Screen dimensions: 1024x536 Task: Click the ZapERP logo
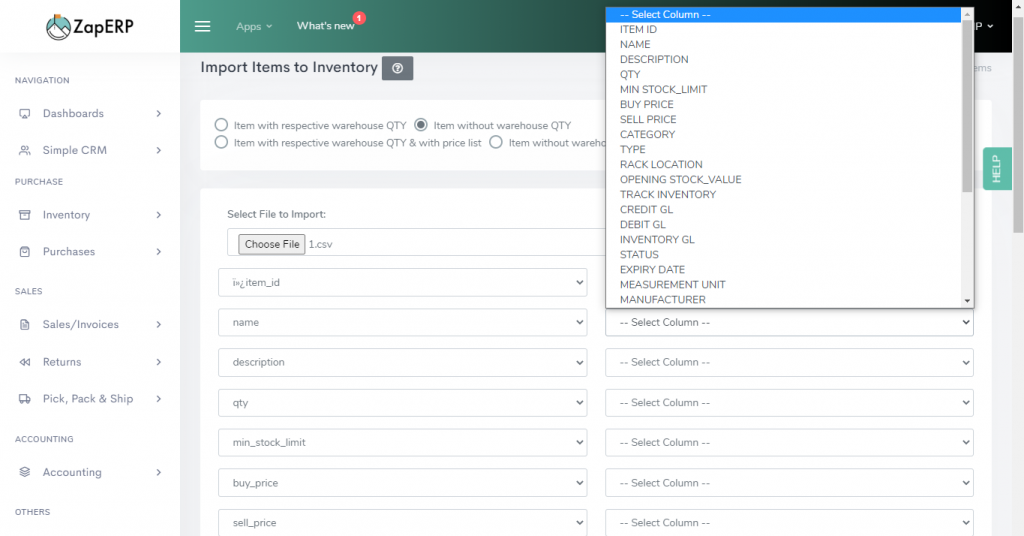click(90, 27)
